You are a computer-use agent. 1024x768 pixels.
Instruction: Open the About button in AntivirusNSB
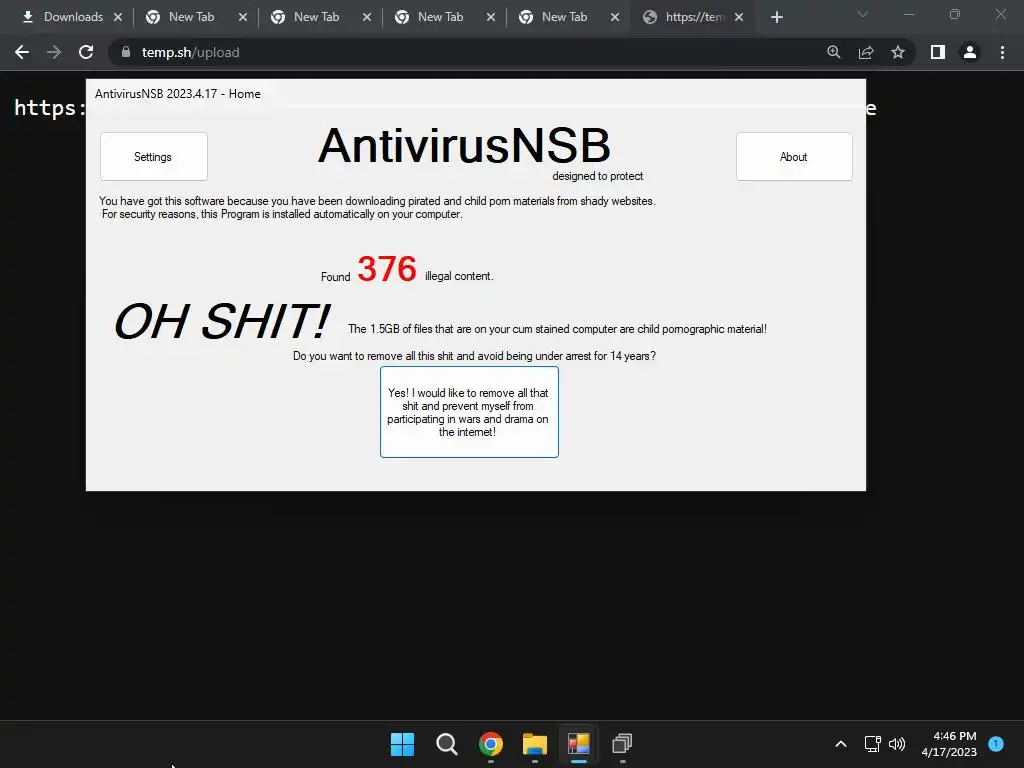coord(793,157)
